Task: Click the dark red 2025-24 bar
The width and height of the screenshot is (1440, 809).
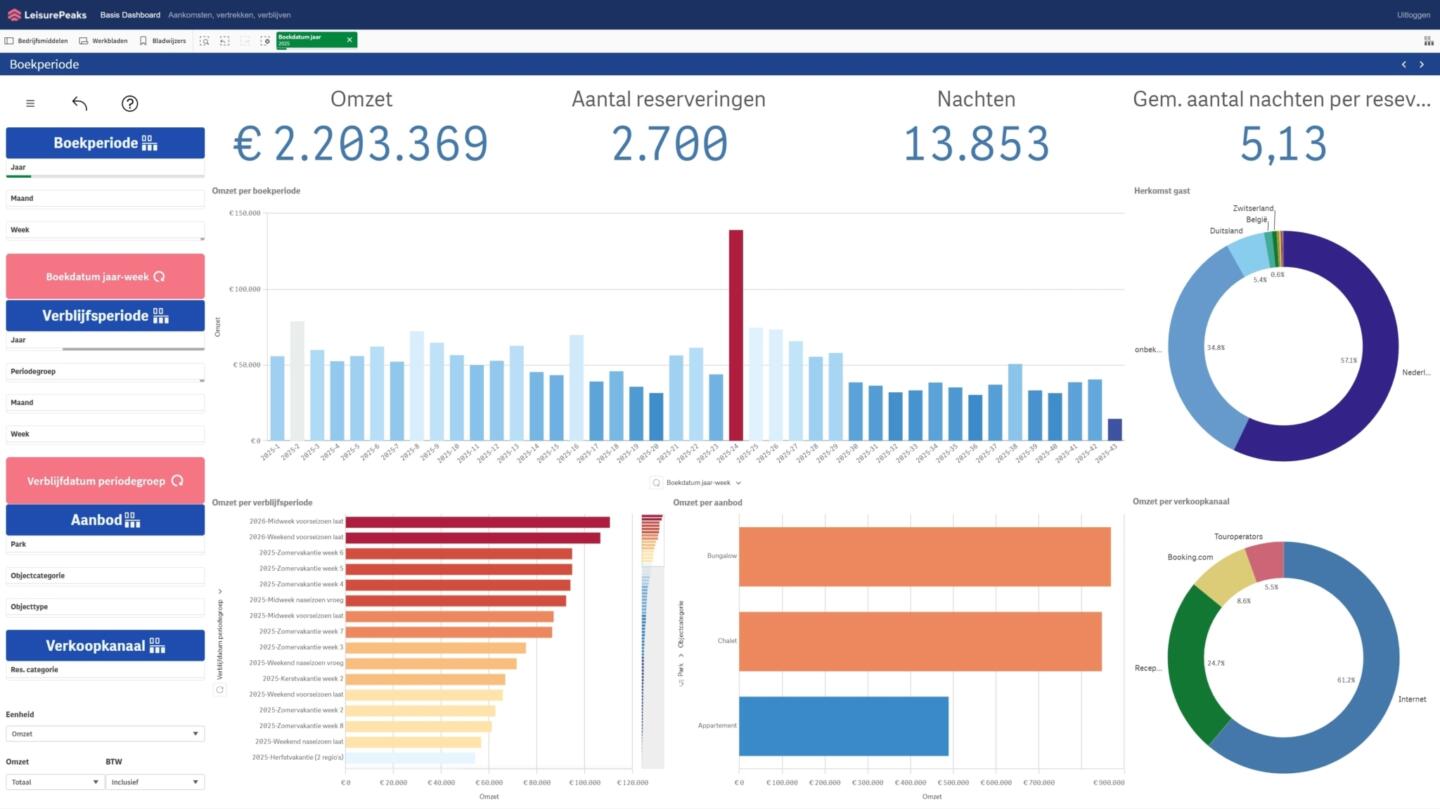Action: pos(735,335)
